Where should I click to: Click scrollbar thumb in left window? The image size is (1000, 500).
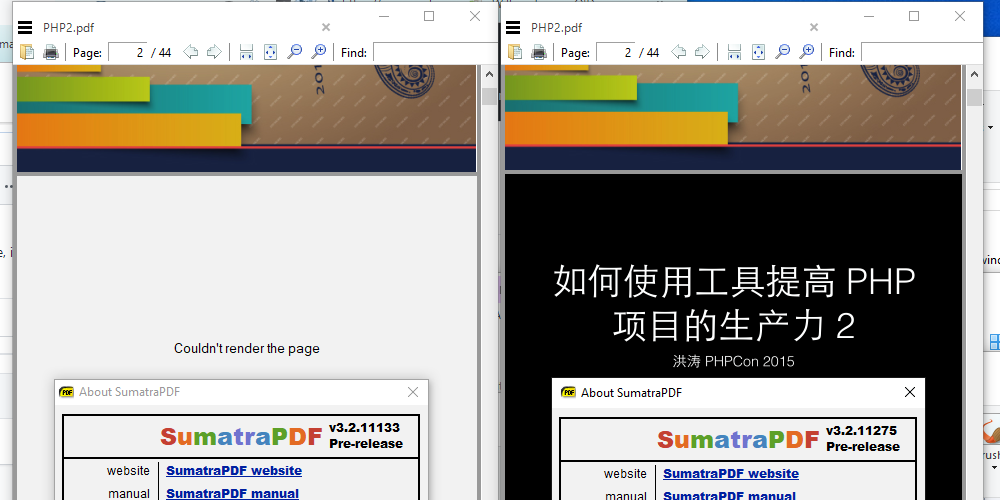click(x=489, y=96)
